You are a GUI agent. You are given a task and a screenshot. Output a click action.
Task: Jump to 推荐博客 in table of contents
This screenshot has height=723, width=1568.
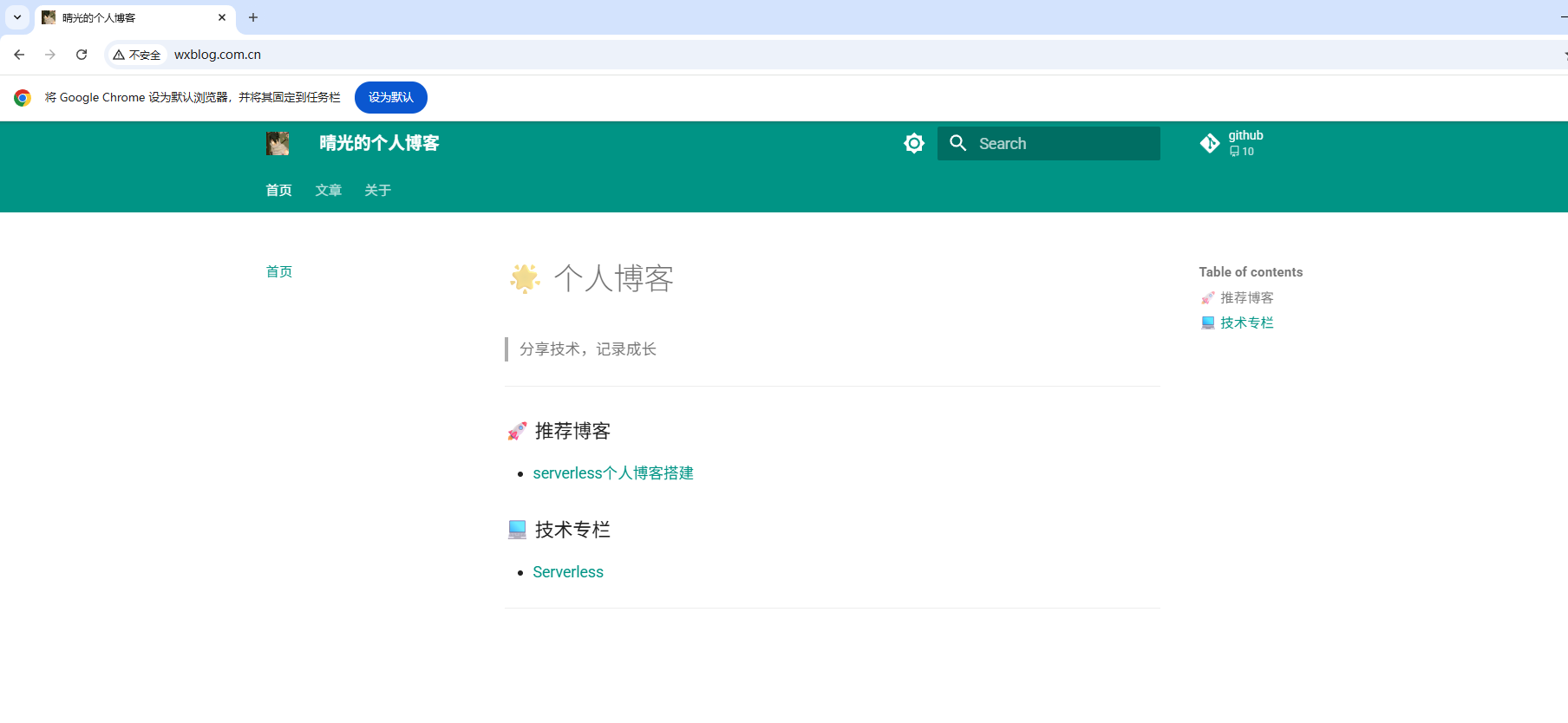click(1246, 297)
